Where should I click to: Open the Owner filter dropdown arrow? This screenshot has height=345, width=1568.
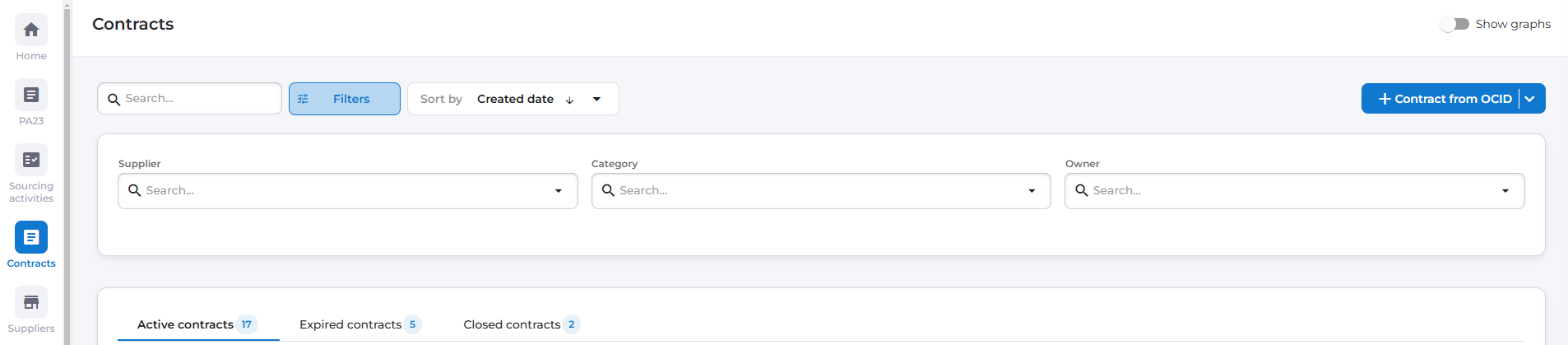tap(1505, 191)
